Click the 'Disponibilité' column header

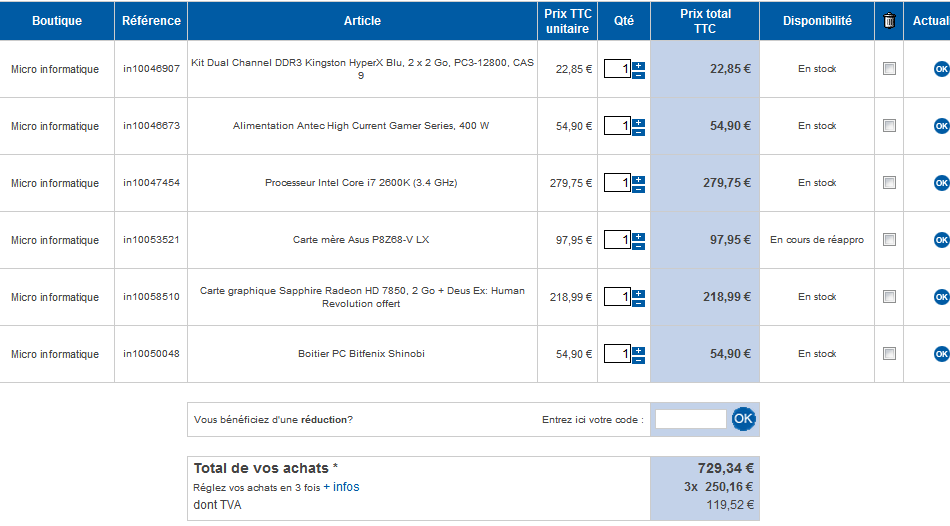point(817,20)
